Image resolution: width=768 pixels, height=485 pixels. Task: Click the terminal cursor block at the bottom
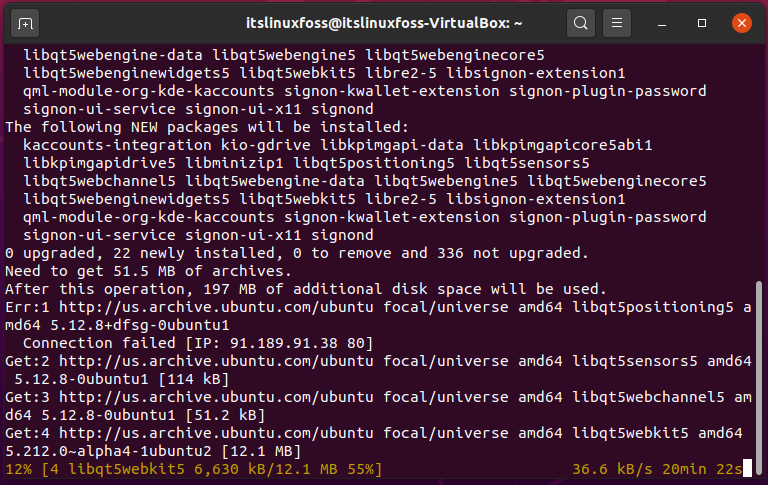coord(747,468)
